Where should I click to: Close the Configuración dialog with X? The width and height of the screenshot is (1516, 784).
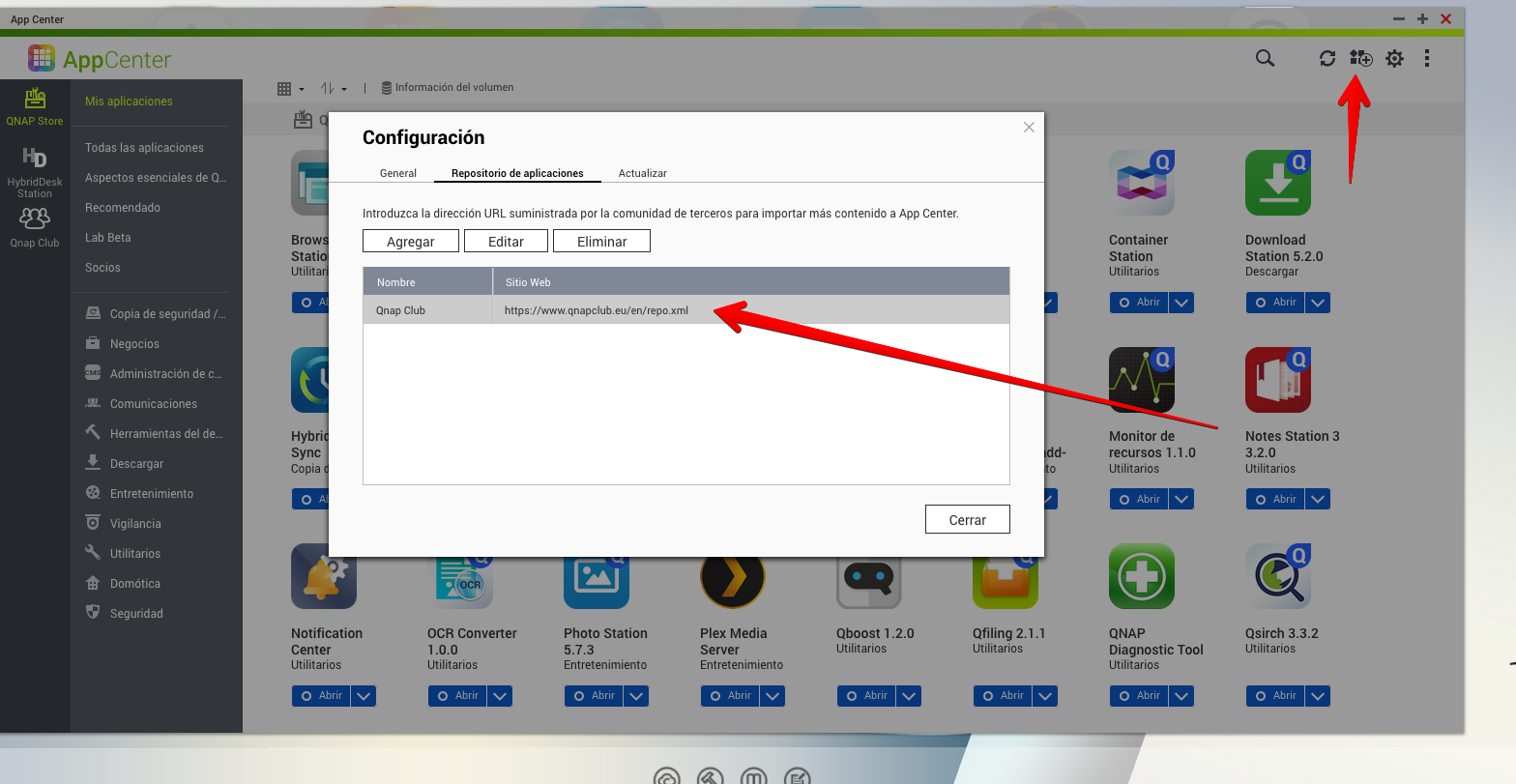[x=1029, y=128]
